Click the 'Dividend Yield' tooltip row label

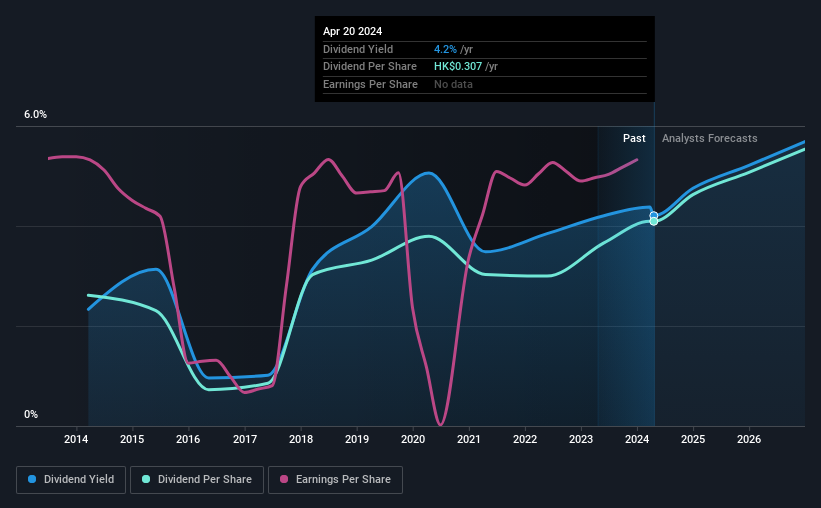click(358, 49)
